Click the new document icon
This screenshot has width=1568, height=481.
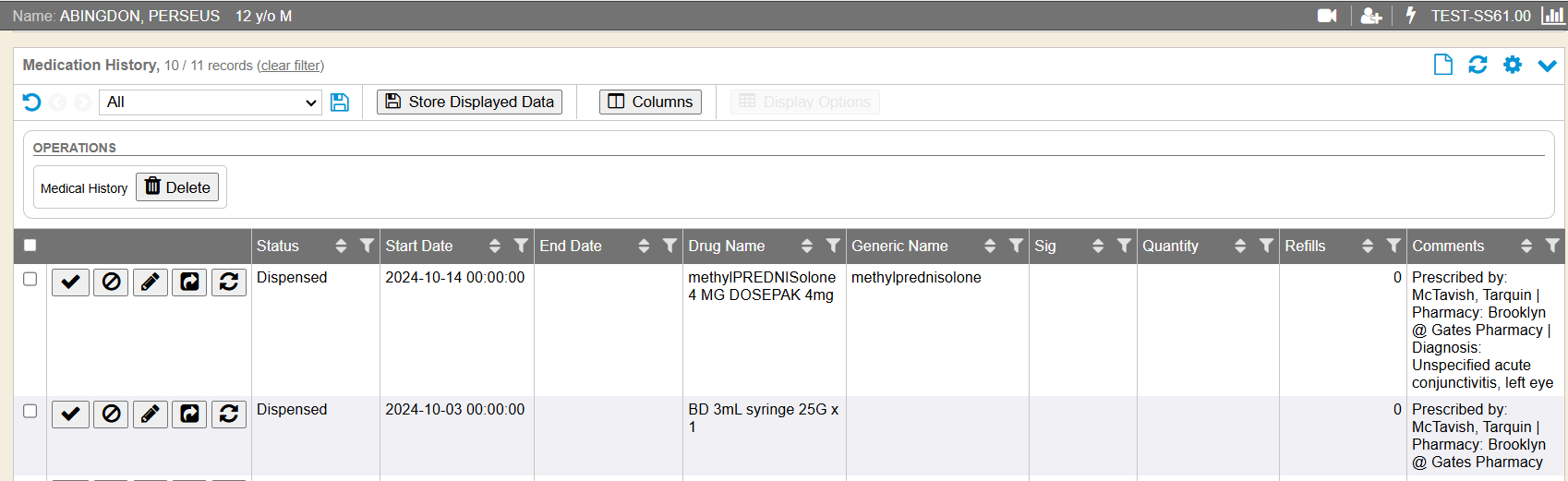(x=1442, y=65)
